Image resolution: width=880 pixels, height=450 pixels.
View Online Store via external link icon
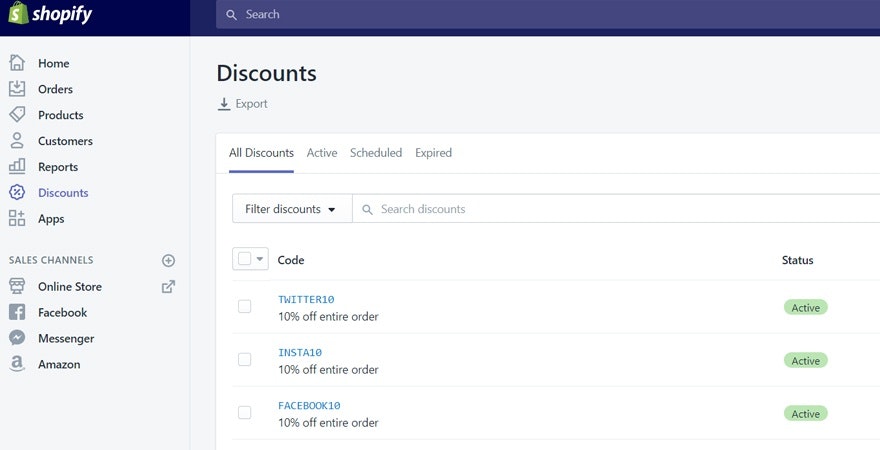(x=168, y=287)
